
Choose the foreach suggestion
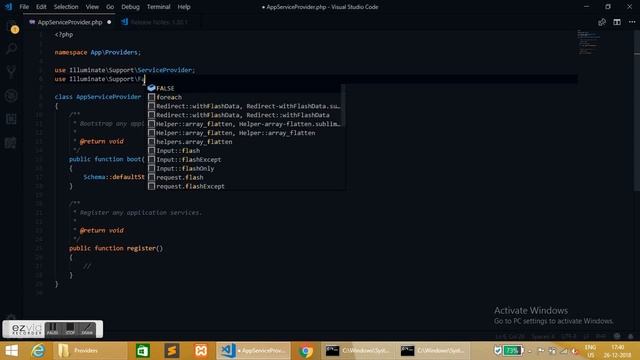245,97
